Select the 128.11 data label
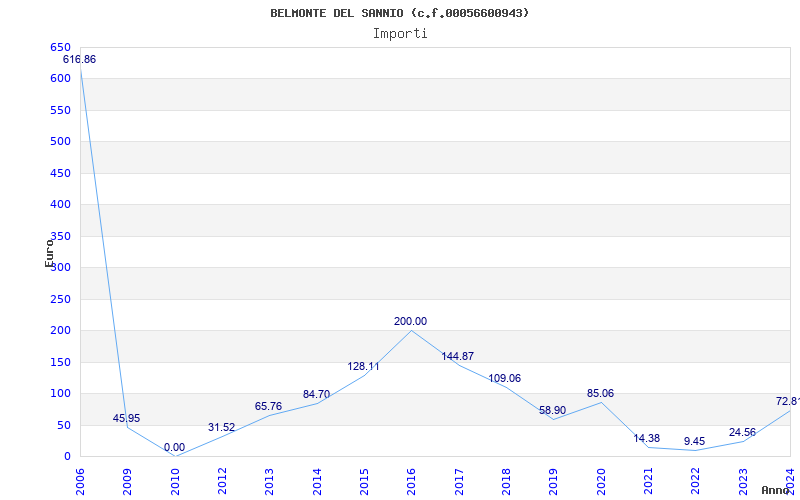800x500 pixels. (x=363, y=366)
